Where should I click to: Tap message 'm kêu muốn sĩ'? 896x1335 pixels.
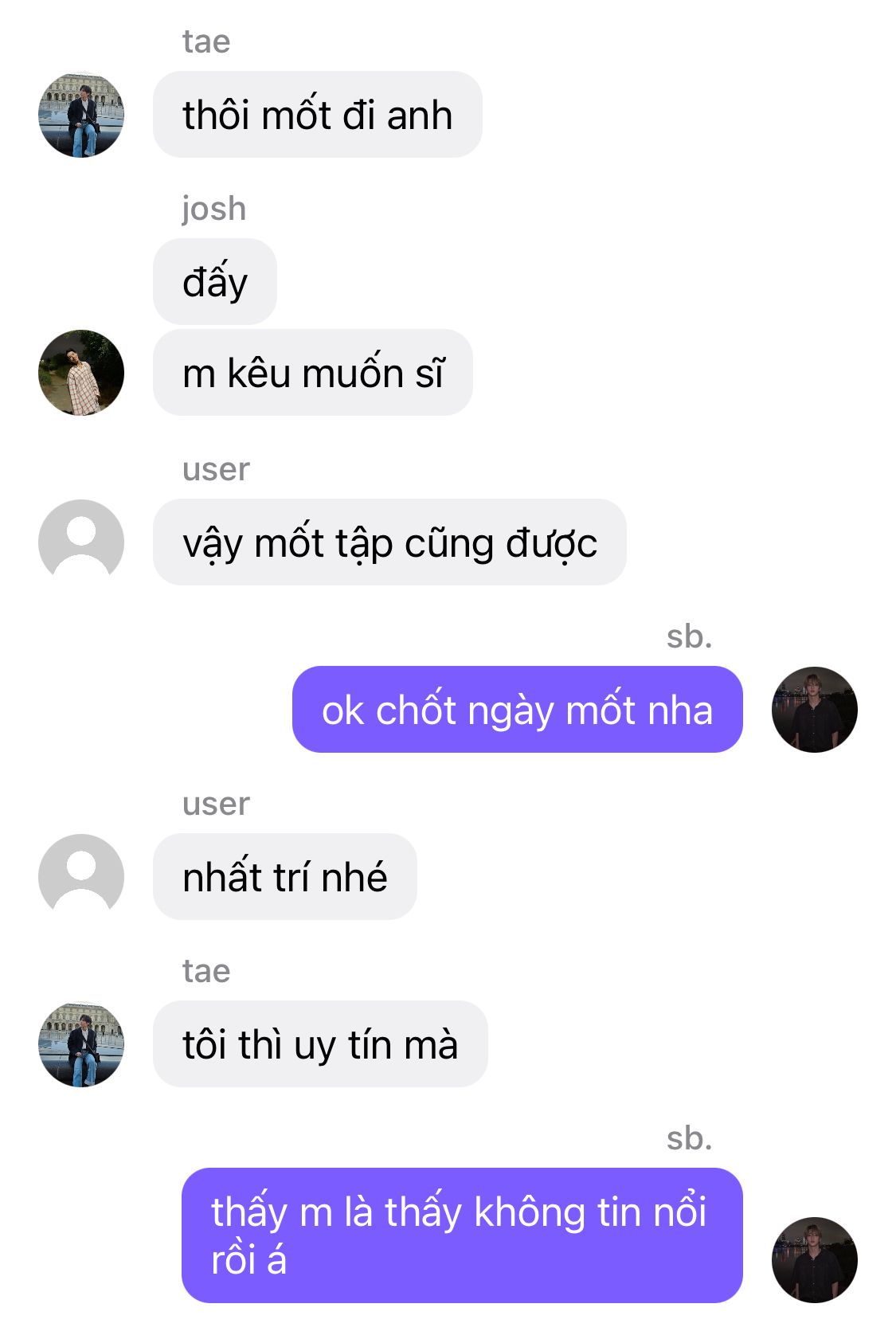tap(313, 372)
